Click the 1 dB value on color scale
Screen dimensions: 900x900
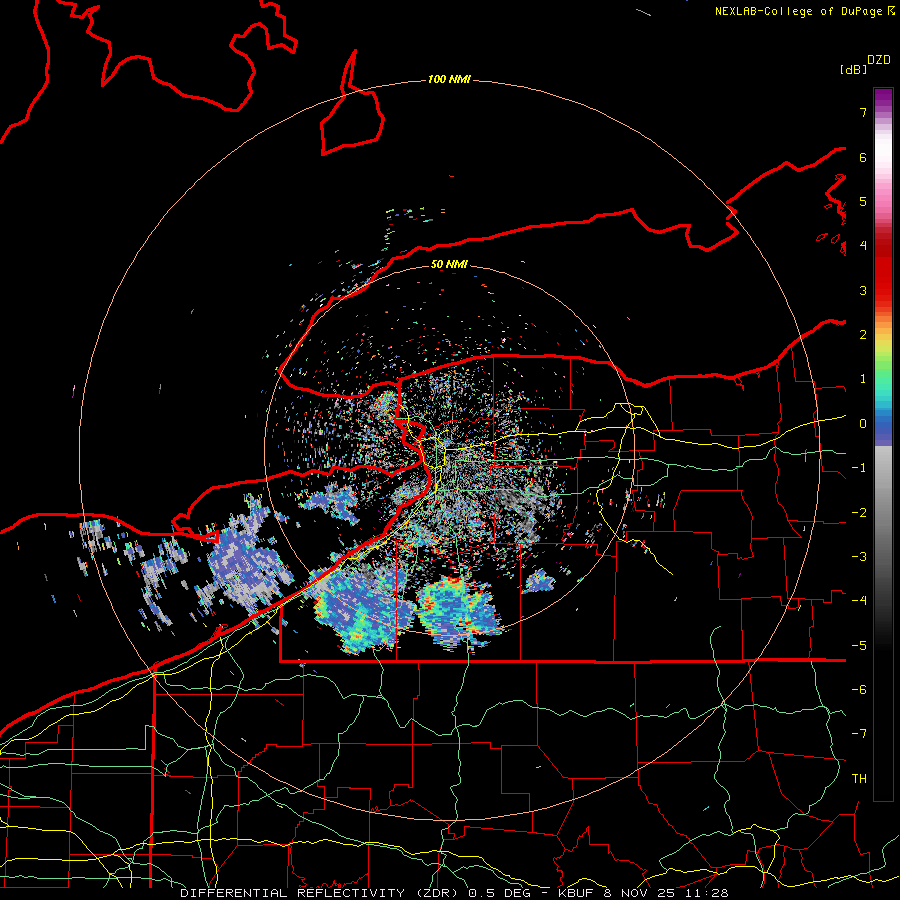863,379
